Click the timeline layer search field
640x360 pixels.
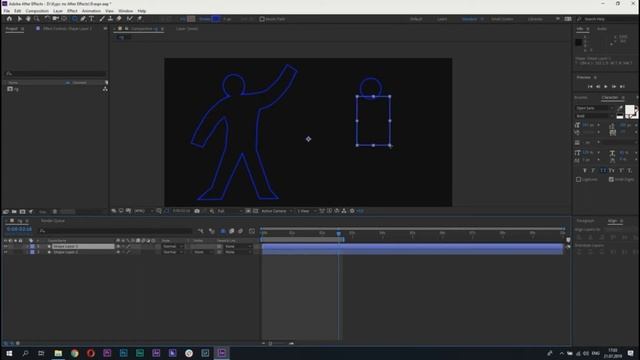(116, 231)
